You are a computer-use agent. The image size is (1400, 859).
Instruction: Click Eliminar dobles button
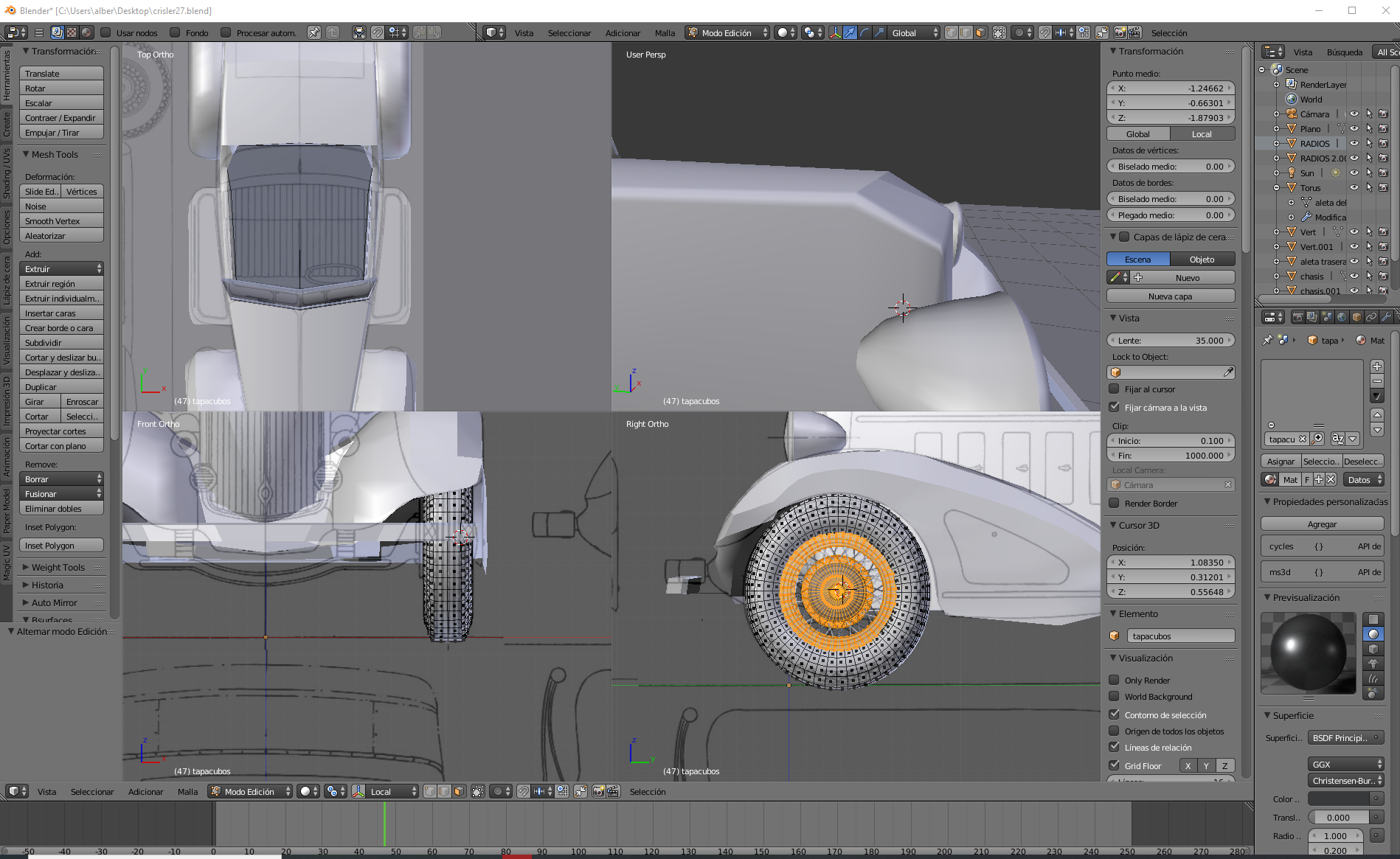coord(62,509)
